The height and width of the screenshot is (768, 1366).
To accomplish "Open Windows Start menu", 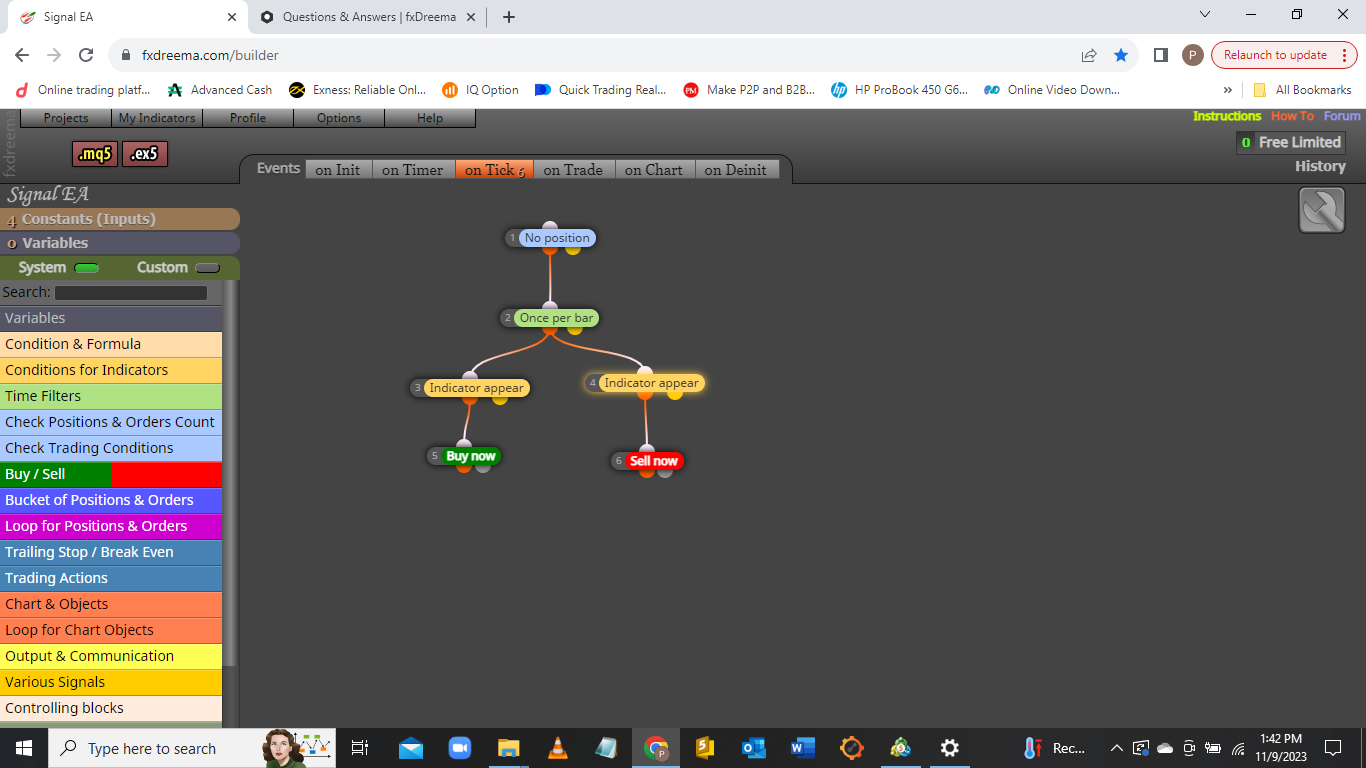I will pyautogui.click(x=24, y=748).
